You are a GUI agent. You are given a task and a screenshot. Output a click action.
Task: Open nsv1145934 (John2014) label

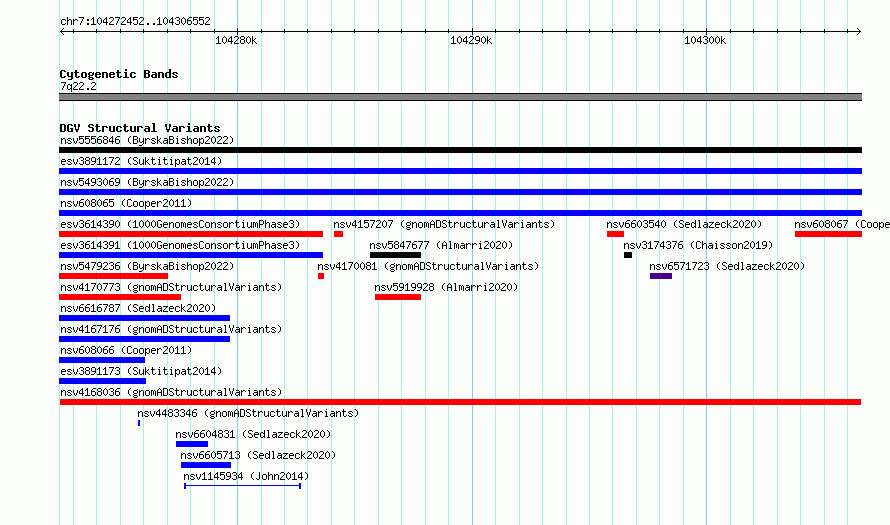pos(246,476)
